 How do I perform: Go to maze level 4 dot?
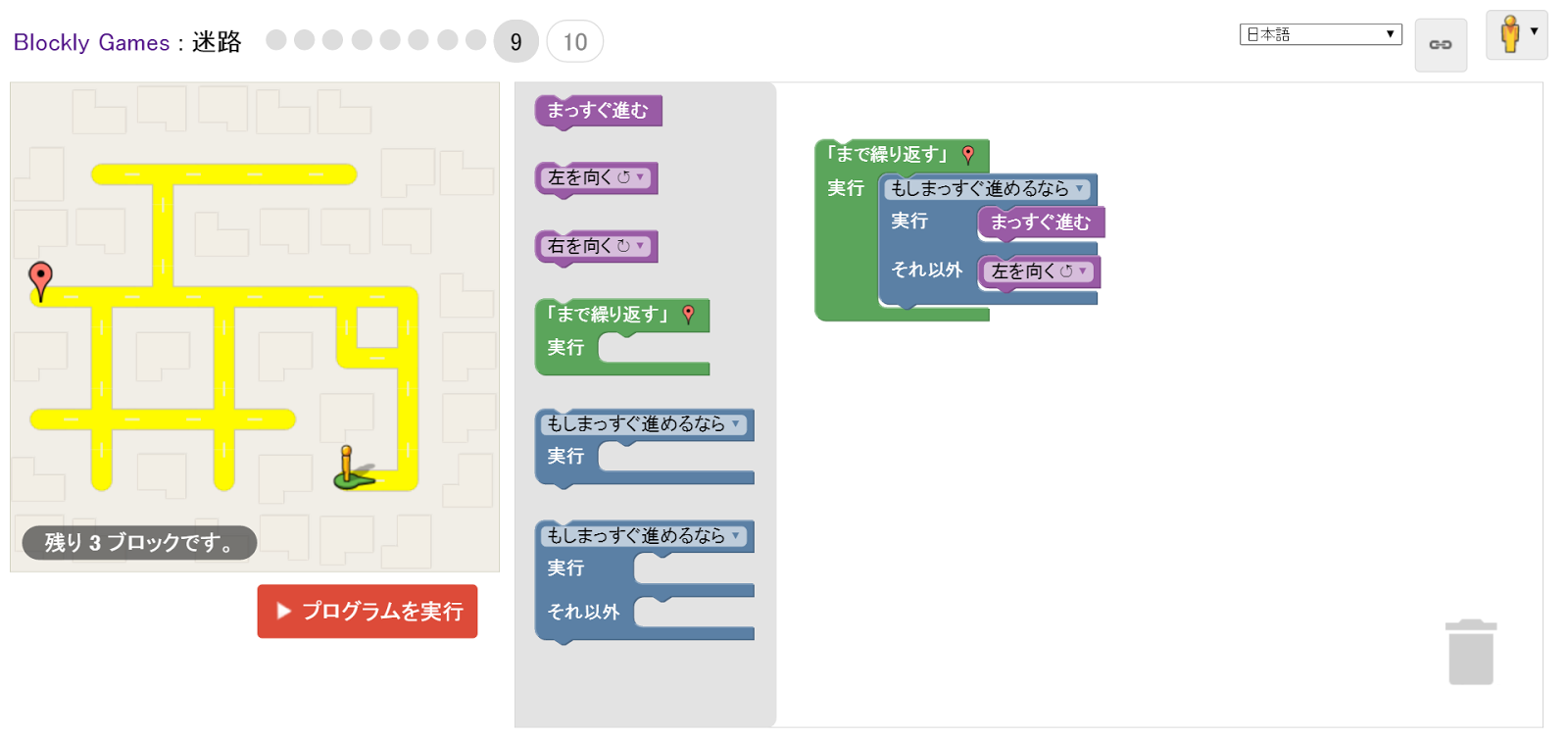[362, 39]
